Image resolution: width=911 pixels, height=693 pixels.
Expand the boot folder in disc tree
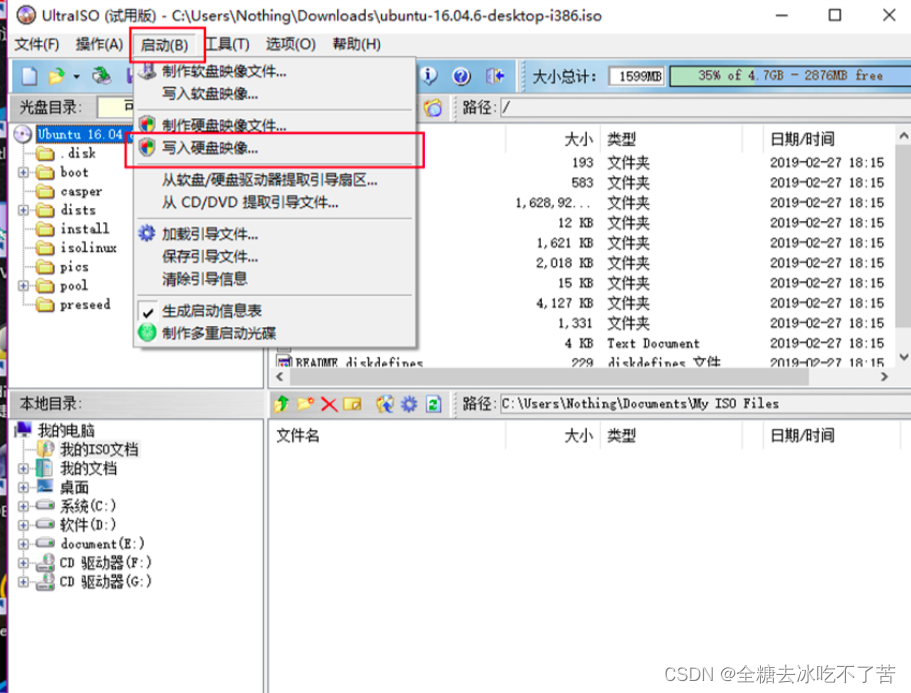pos(23,173)
